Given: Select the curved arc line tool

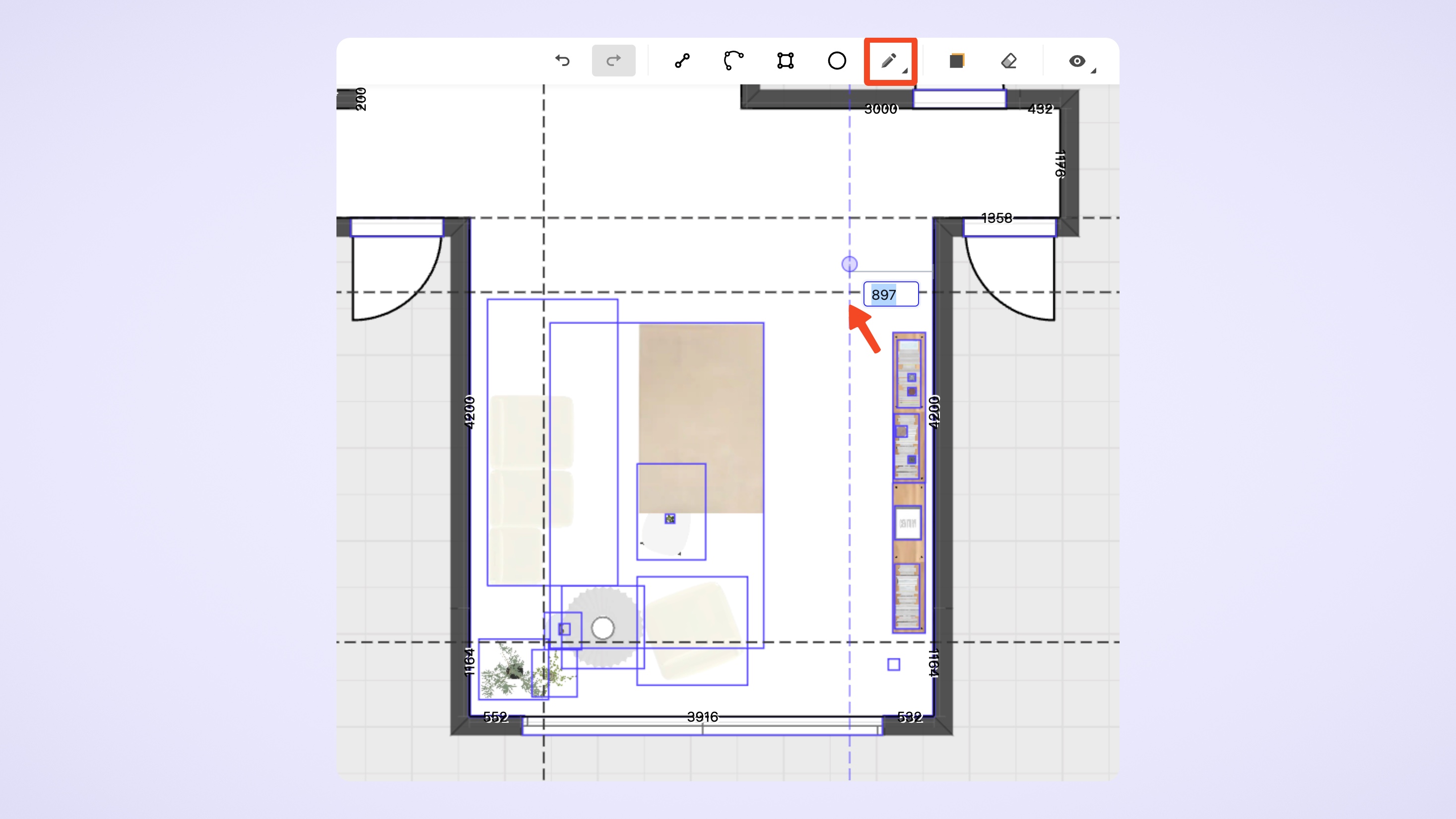Looking at the screenshot, I should pos(733,61).
